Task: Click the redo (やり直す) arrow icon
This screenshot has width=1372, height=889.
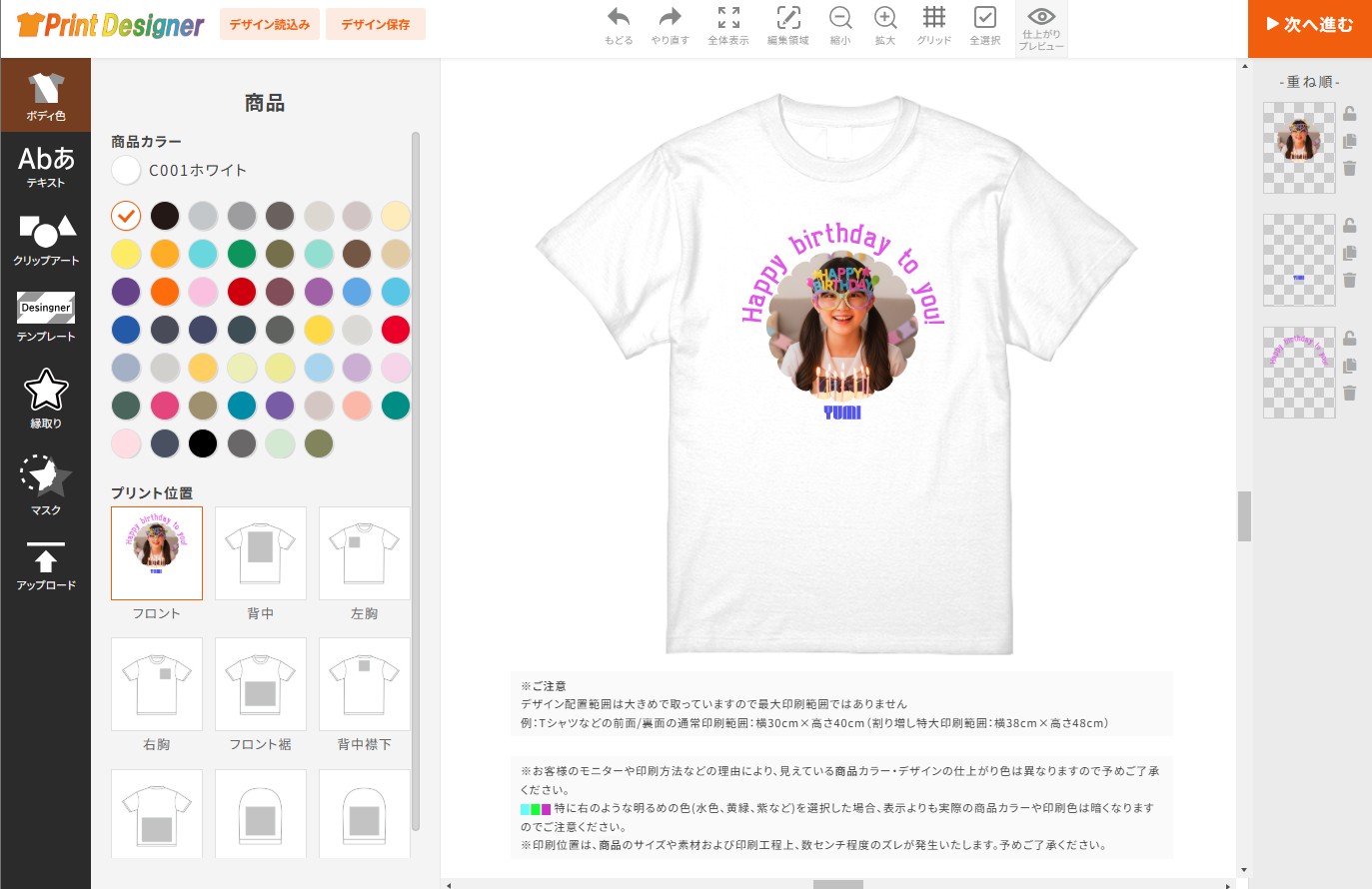Action: (670, 18)
